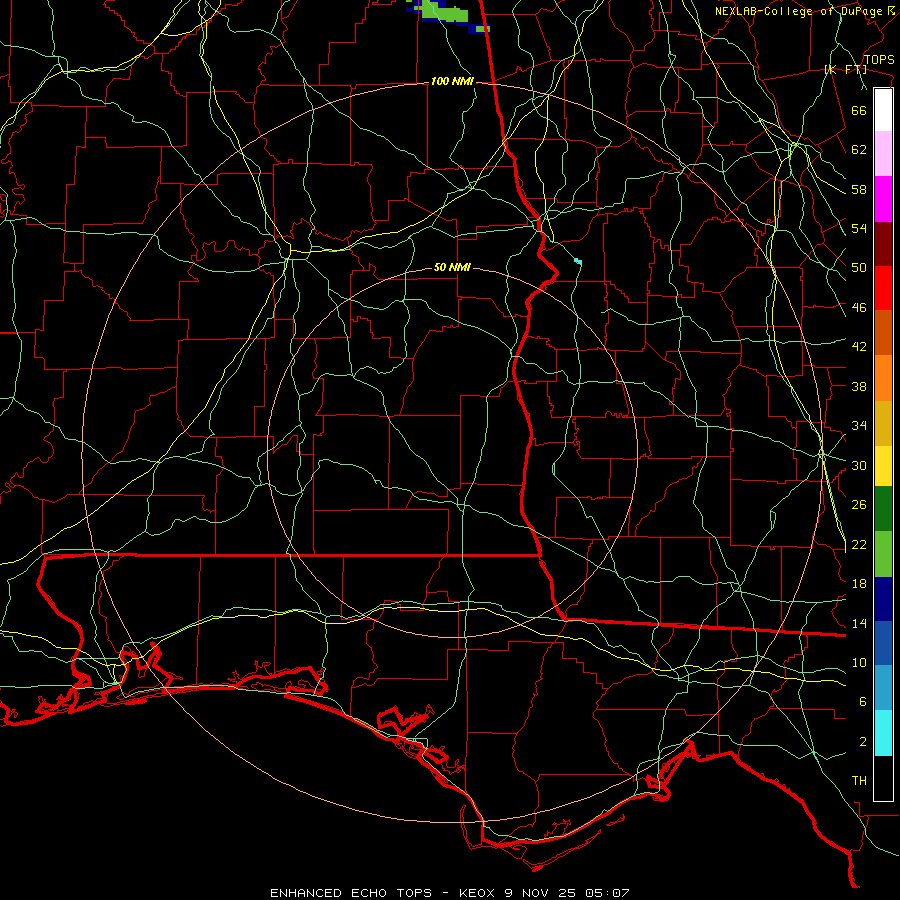Screen dimensions: 900x900
Task: Select the bright yellow legend swatch
Action: pyautogui.click(x=883, y=466)
